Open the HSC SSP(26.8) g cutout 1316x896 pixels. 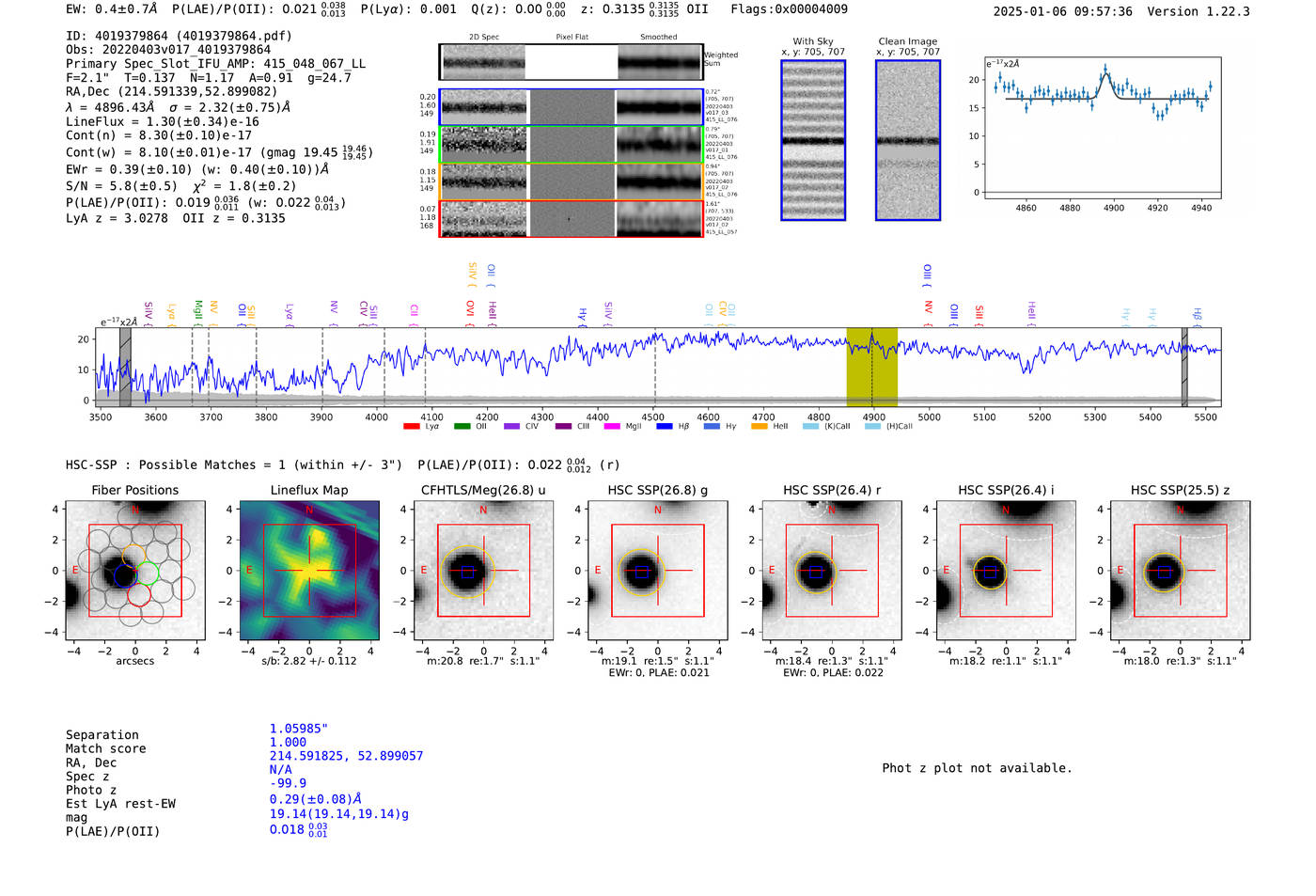click(657, 571)
